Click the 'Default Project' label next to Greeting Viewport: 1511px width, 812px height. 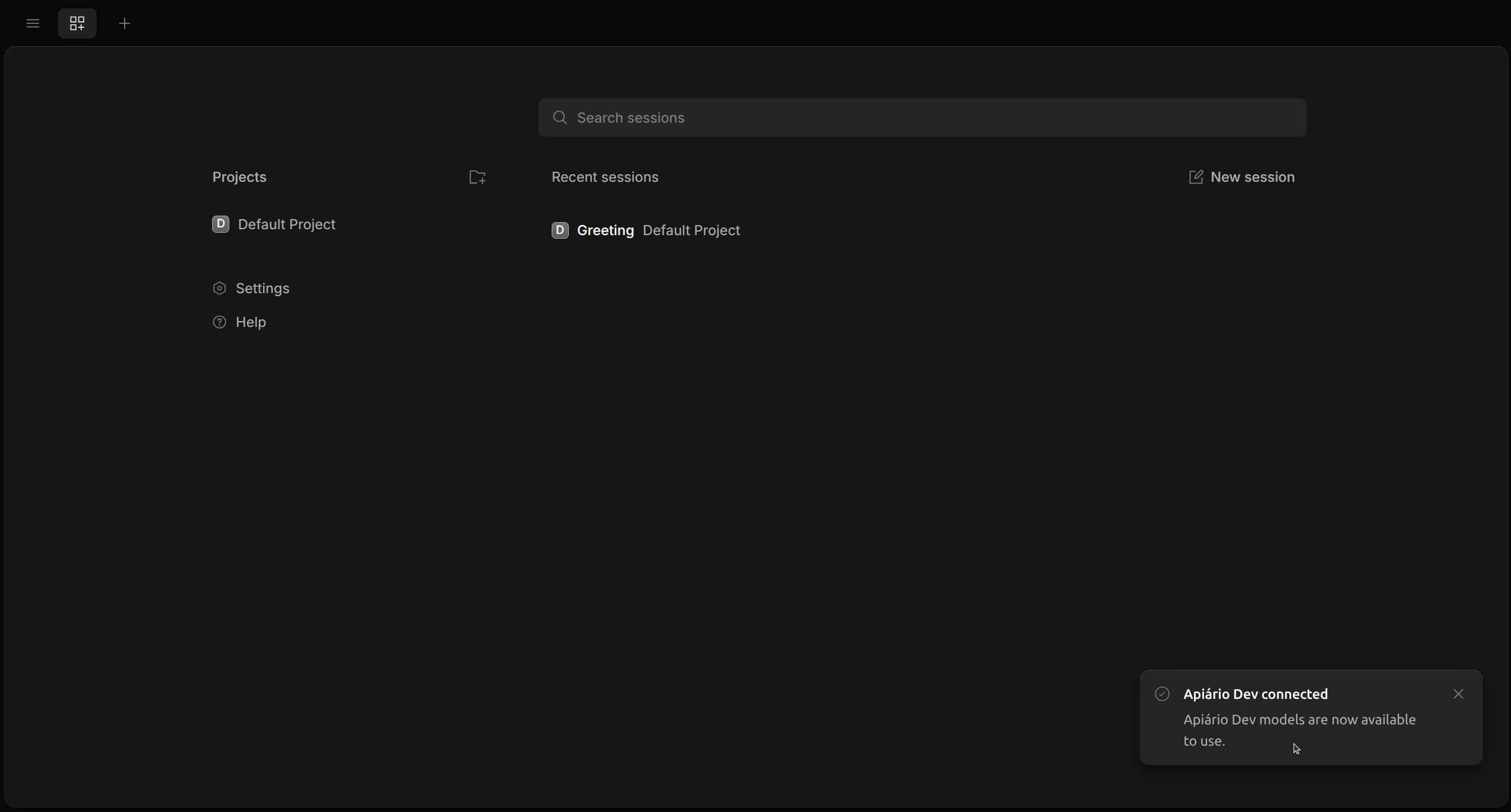692,230
